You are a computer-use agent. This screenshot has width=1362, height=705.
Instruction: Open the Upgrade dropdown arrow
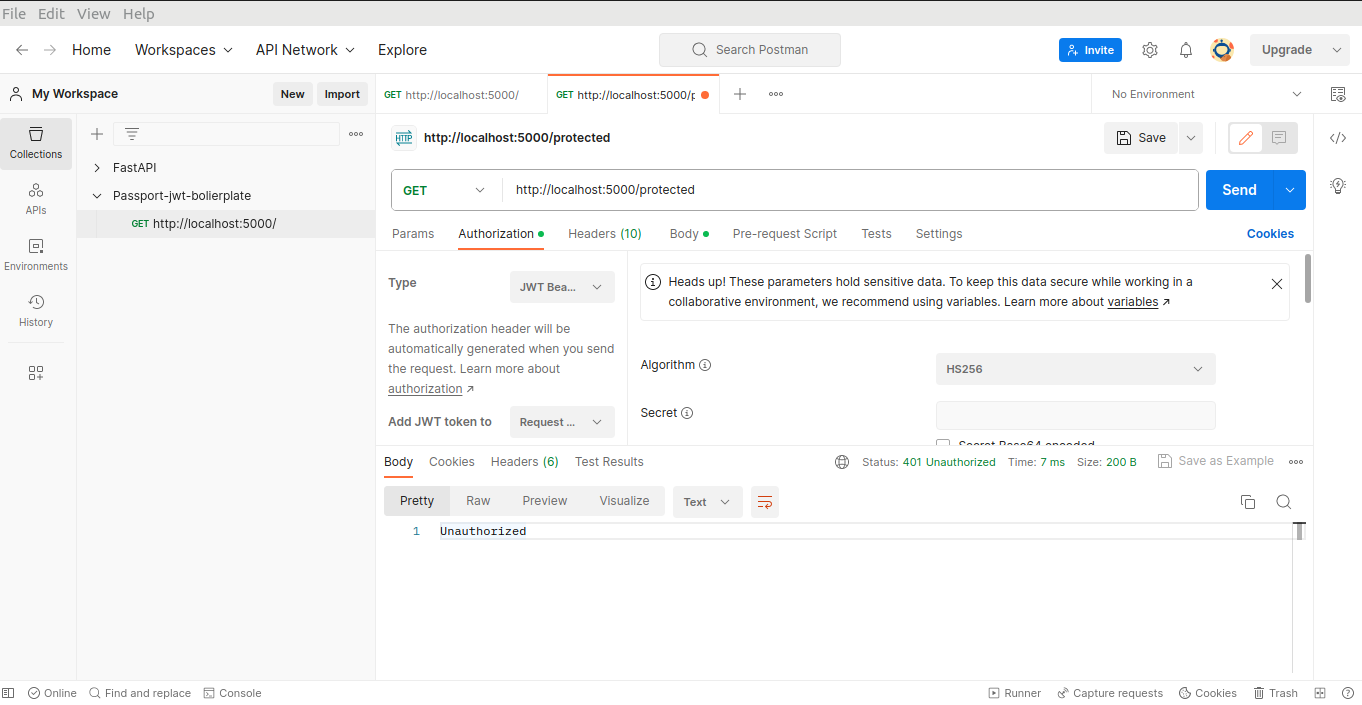(x=1338, y=50)
